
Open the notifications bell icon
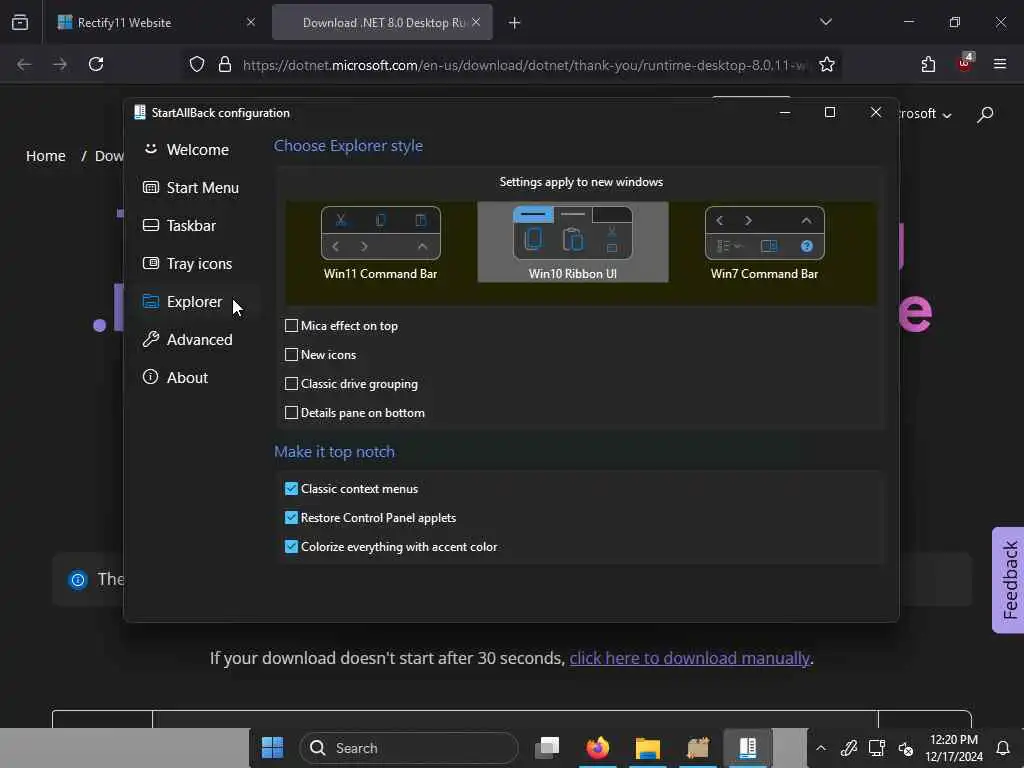[x=1002, y=748]
